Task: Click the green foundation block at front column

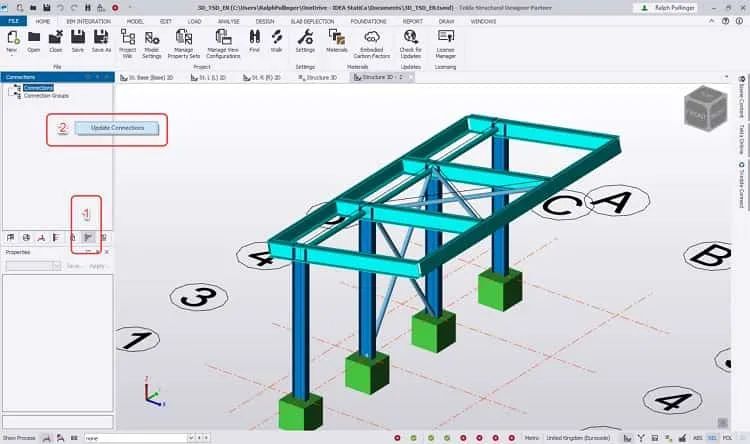Action: click(300, 412)
